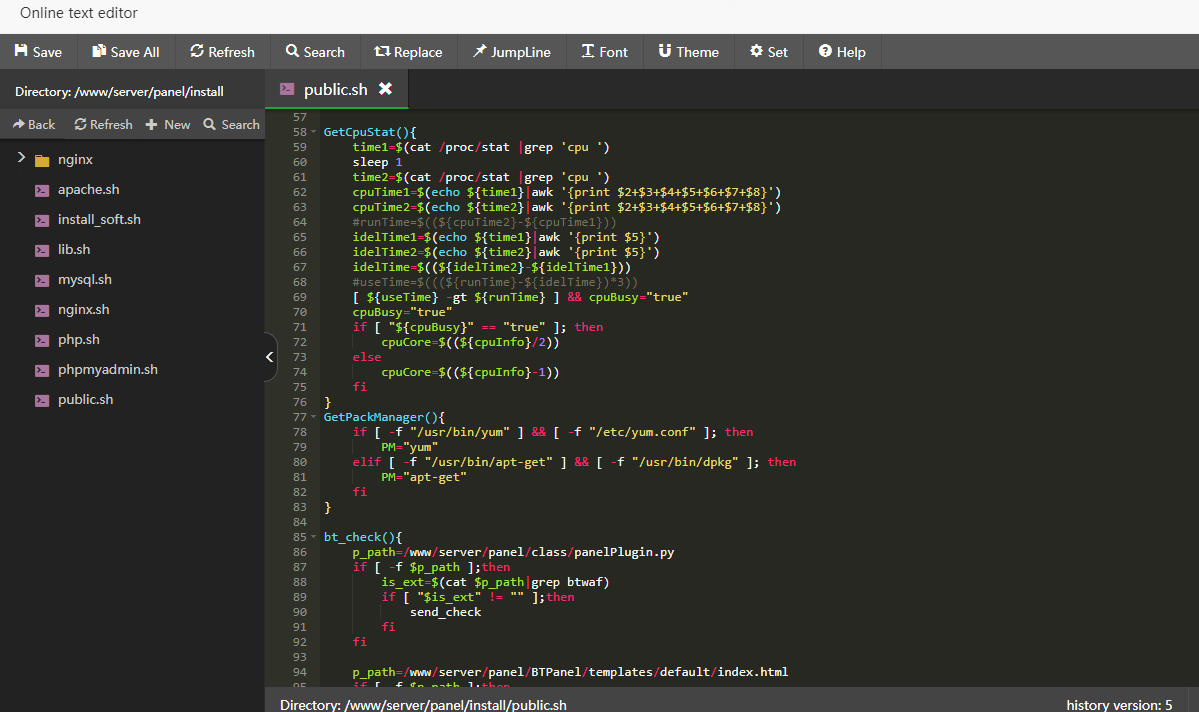Click Save All in the toolbar
The image size is (1199, 712).
pos(125,52)
